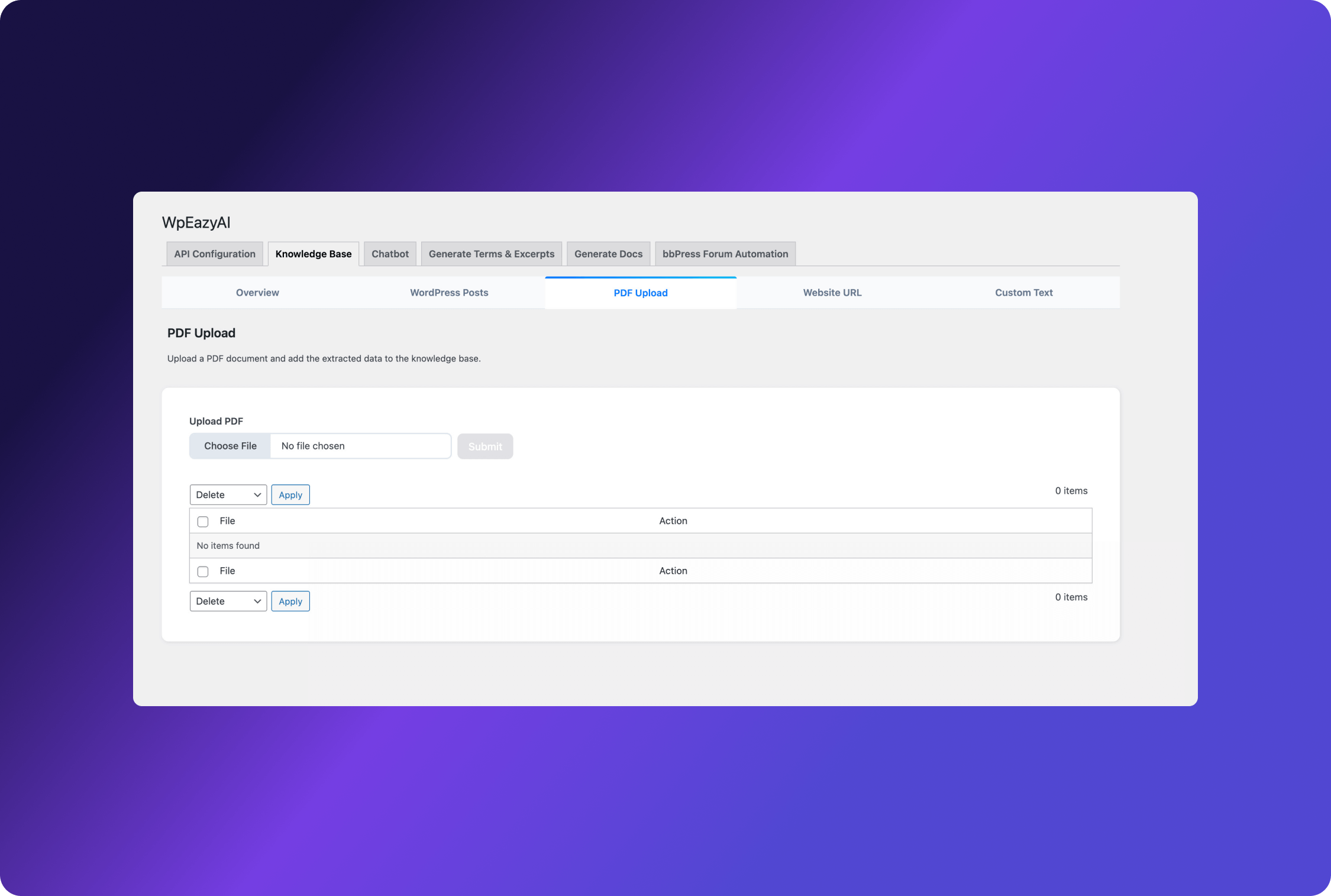Screen dimensions: 1331x896
Task: Check the select-all checkbox in table header
Action: point(203,522)
